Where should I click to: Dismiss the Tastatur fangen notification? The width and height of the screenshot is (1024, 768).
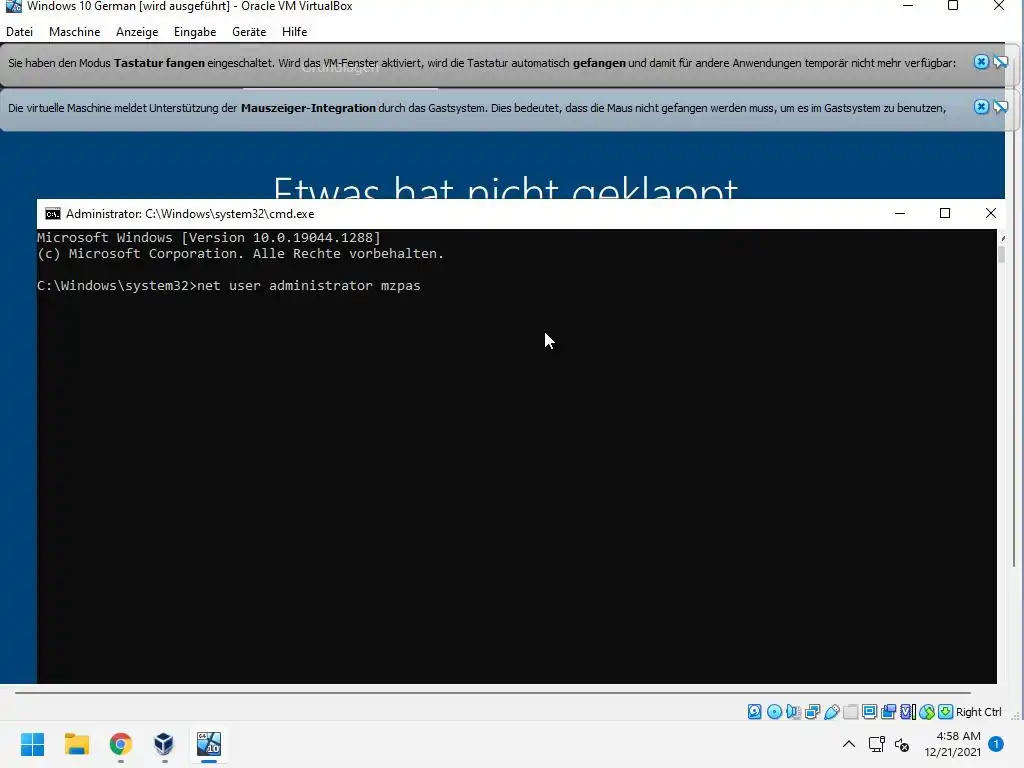point(981,62)
